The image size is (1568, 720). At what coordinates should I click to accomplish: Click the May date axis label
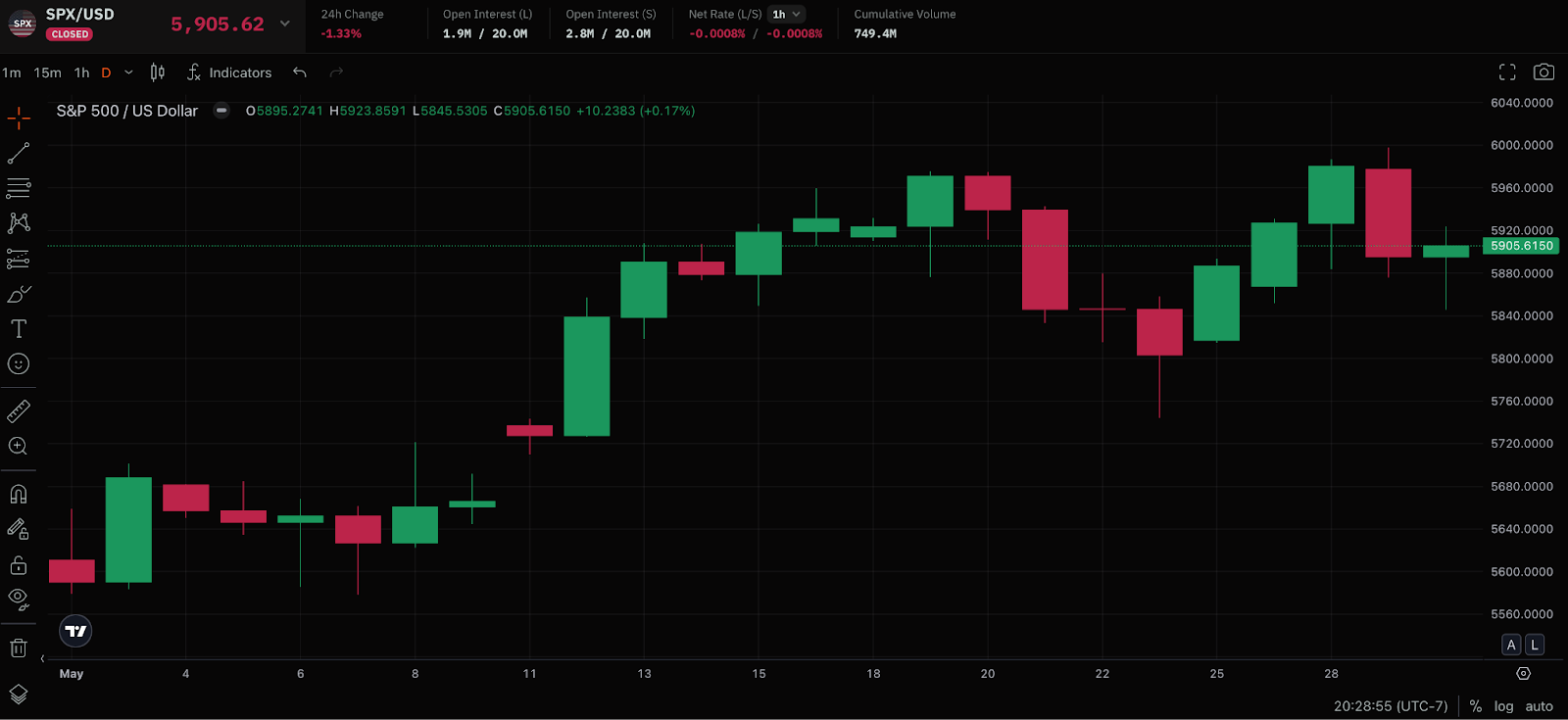[x=72, y=674]
